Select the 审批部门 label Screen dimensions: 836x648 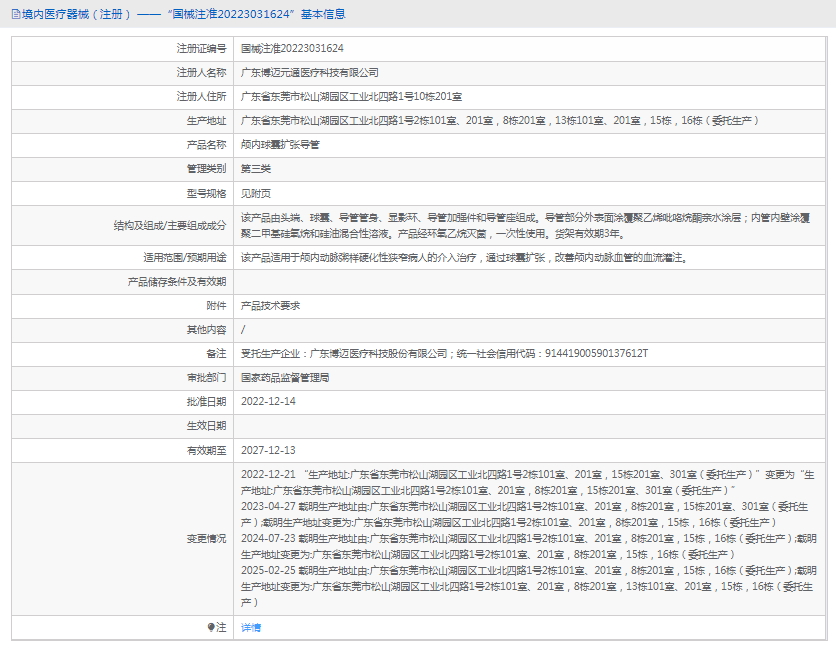(206, 378)
